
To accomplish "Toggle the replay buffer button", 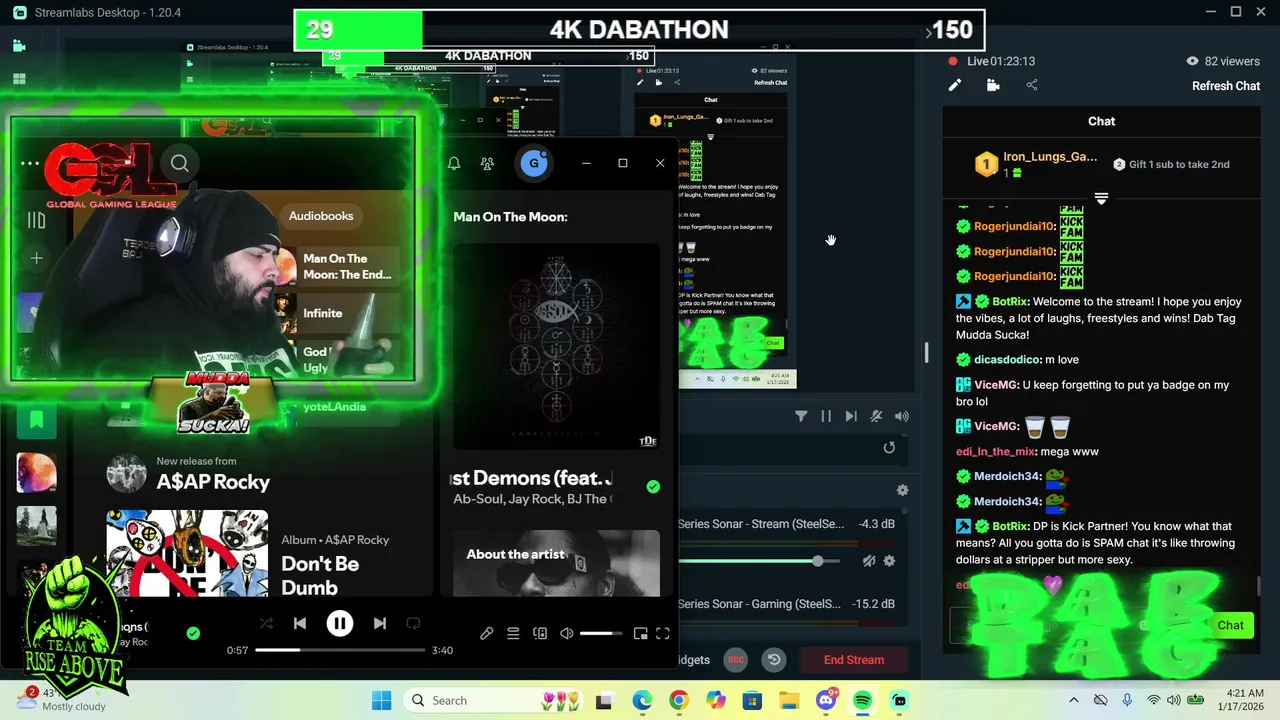I will (x=774, y=660).
